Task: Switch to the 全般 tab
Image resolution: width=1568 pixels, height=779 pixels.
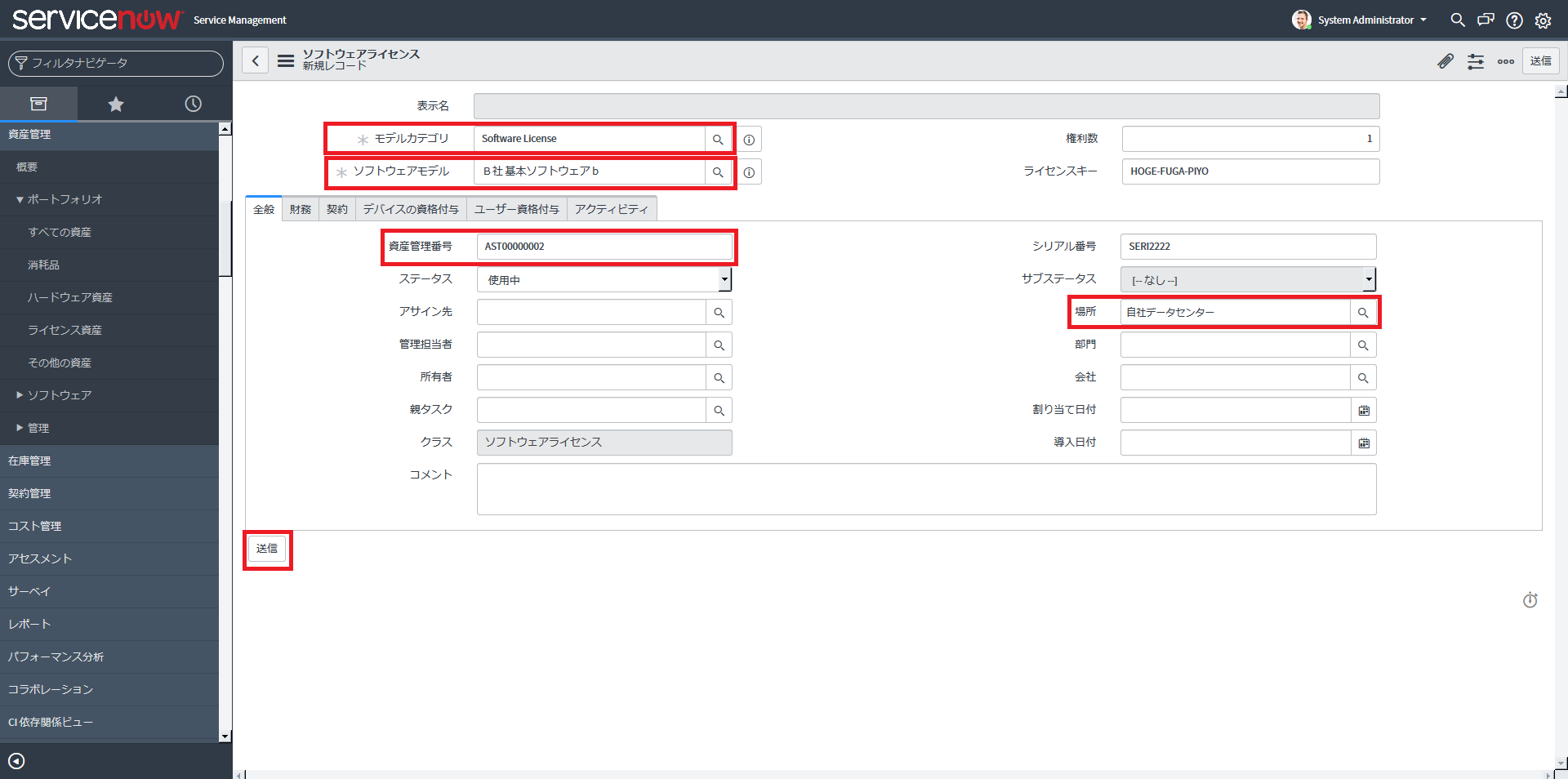Action: point(264,209)
